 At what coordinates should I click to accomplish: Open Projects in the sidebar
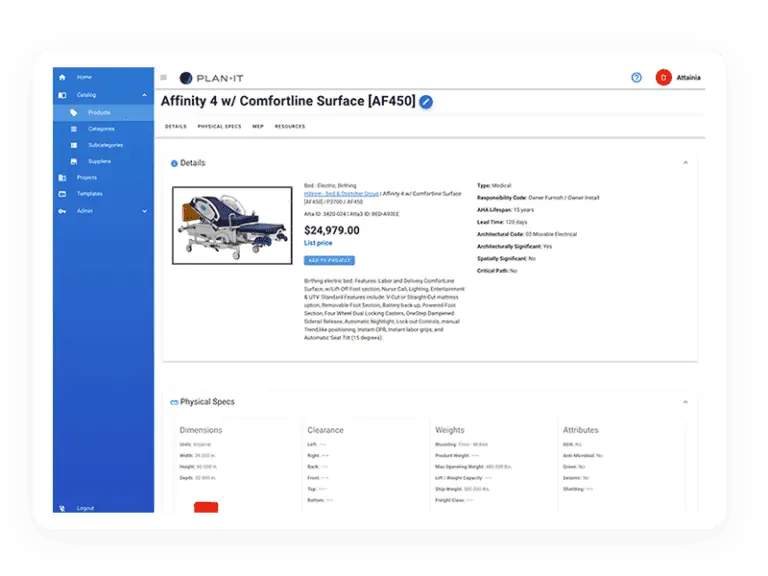pyautogui.click(x=103, y=178)
